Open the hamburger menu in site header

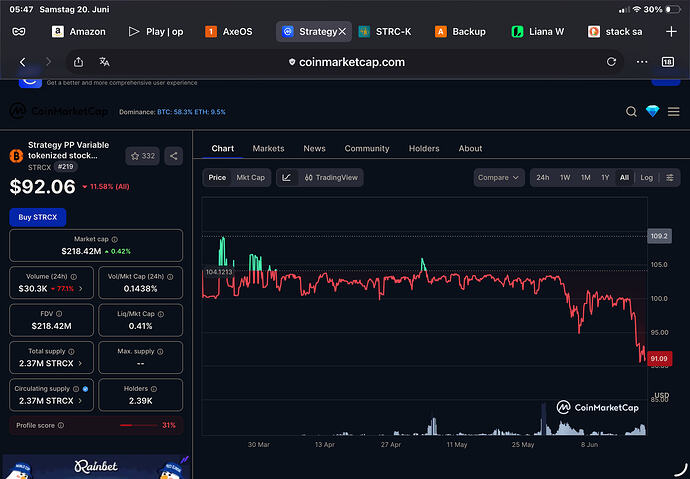(673, 112)
